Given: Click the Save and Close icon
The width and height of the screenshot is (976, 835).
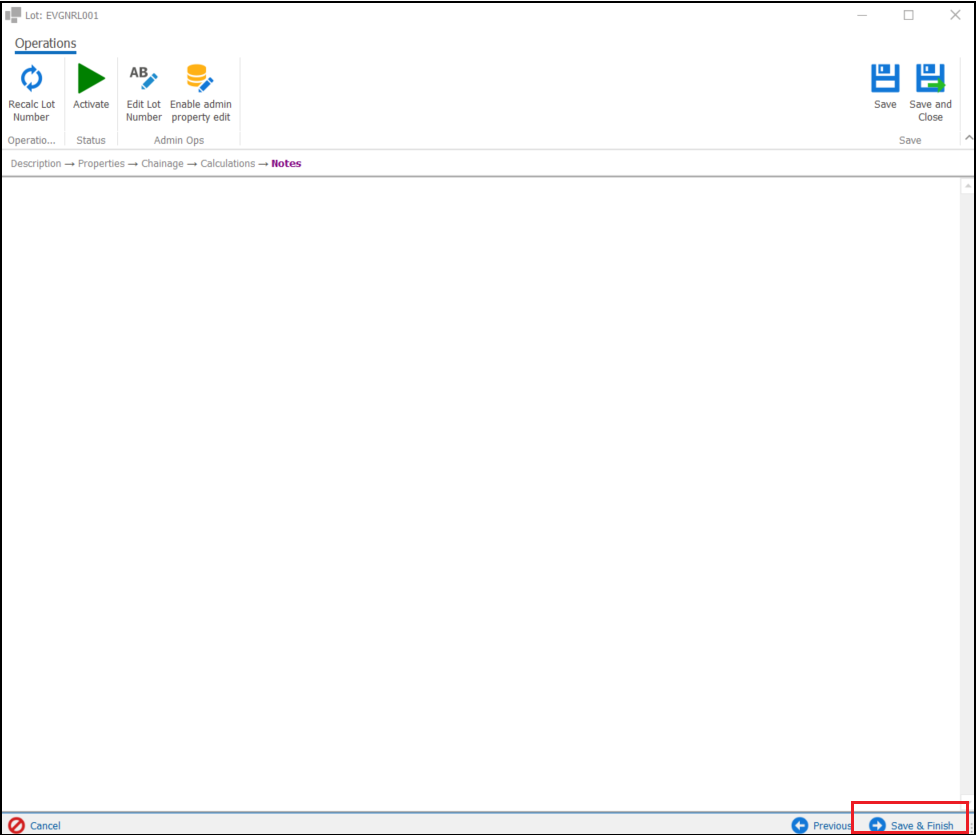Looking at the screenshot, I should pyautogui.click(x=930, y=79).
